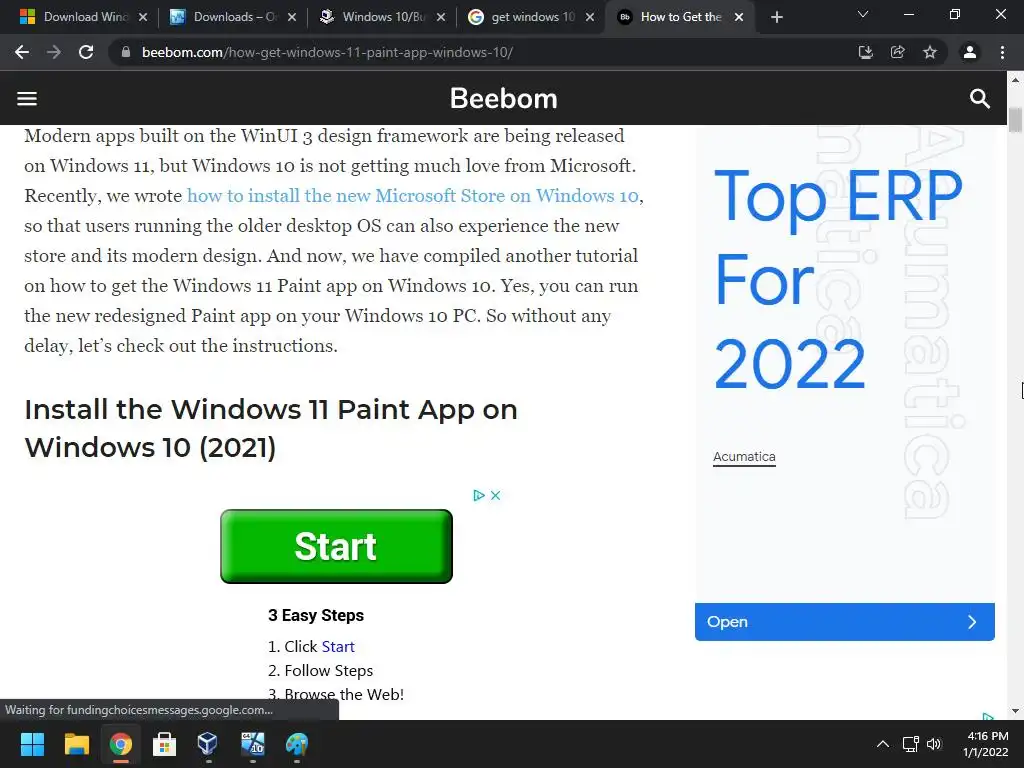Open a new browser tab
The height and width of the screenshot is (768, 1024).
pyautogui.click(x=776, y=17)
